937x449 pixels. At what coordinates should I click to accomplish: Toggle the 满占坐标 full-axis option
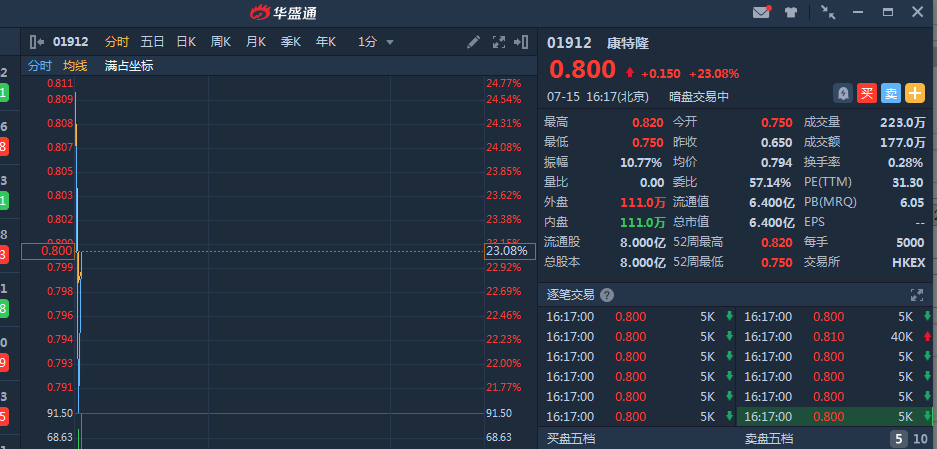click(x=129, y=66)
